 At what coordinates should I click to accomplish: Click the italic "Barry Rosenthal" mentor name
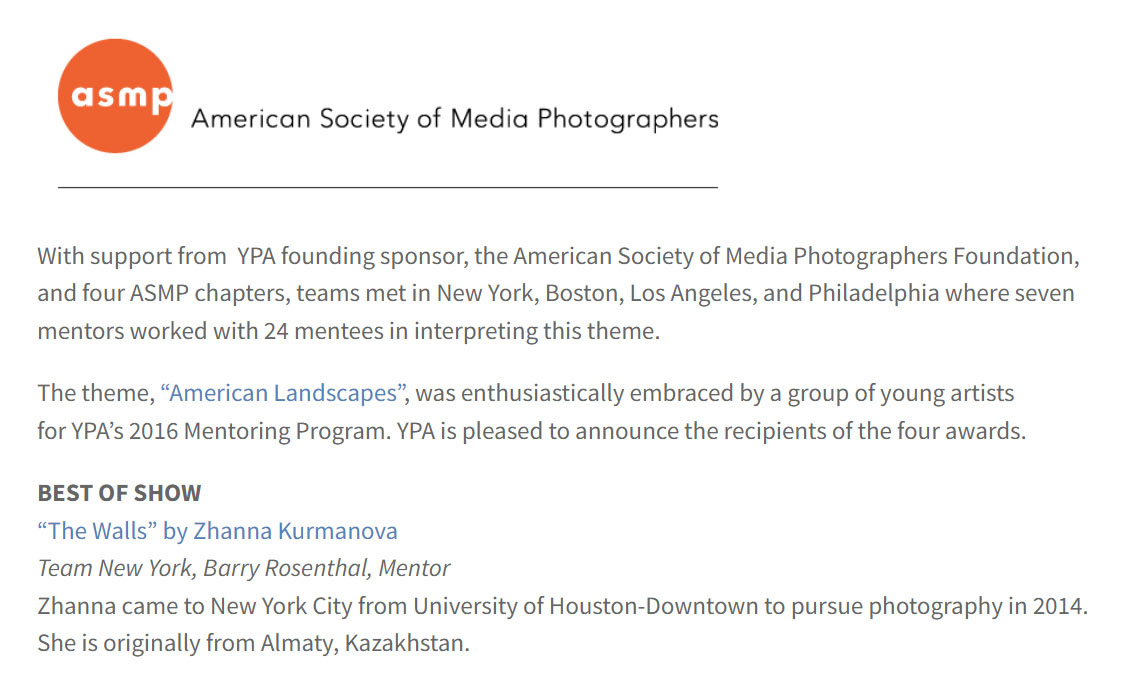click(x=286, y=568)
